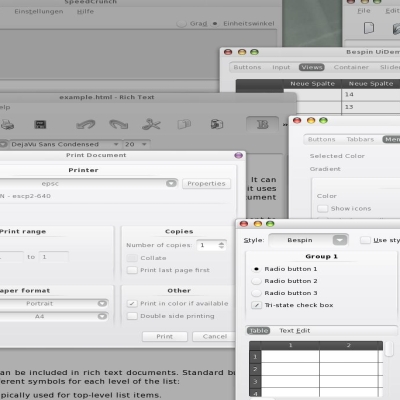Select the Einheitswinkel radio option

click(215, 24)
